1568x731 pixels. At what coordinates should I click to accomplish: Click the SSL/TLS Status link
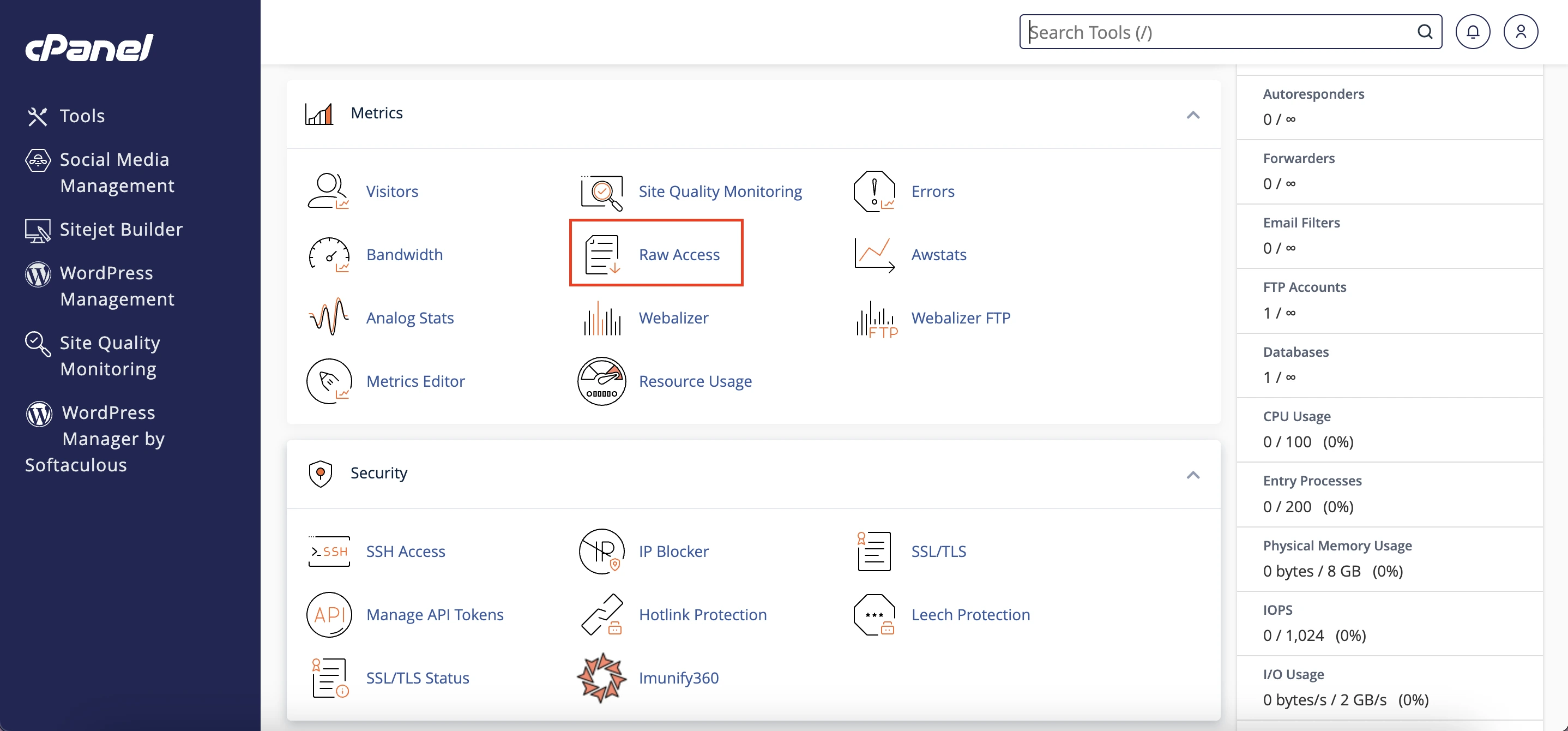coord(418,678)
